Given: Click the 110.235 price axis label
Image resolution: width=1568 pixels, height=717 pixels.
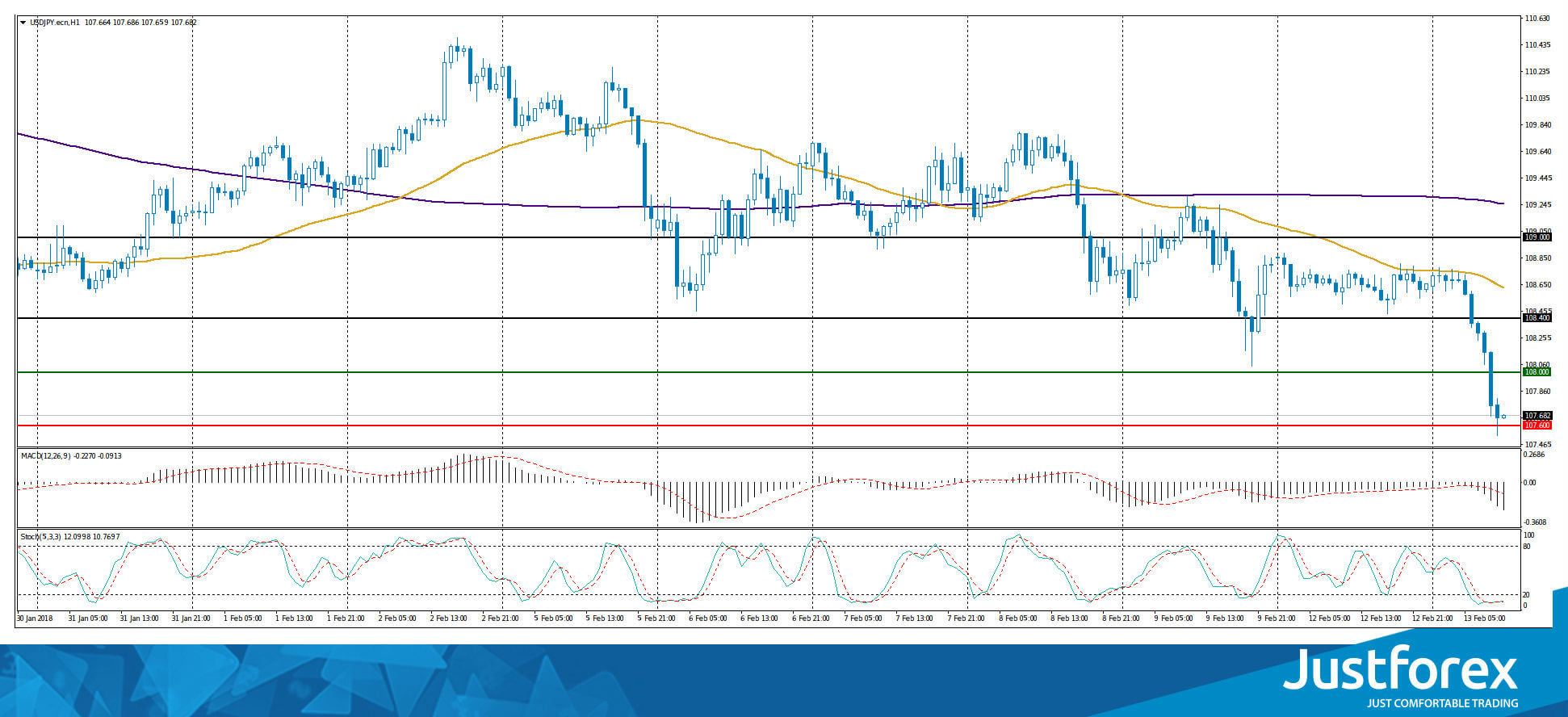Looking at the screenshot, I should [1537, 72].
